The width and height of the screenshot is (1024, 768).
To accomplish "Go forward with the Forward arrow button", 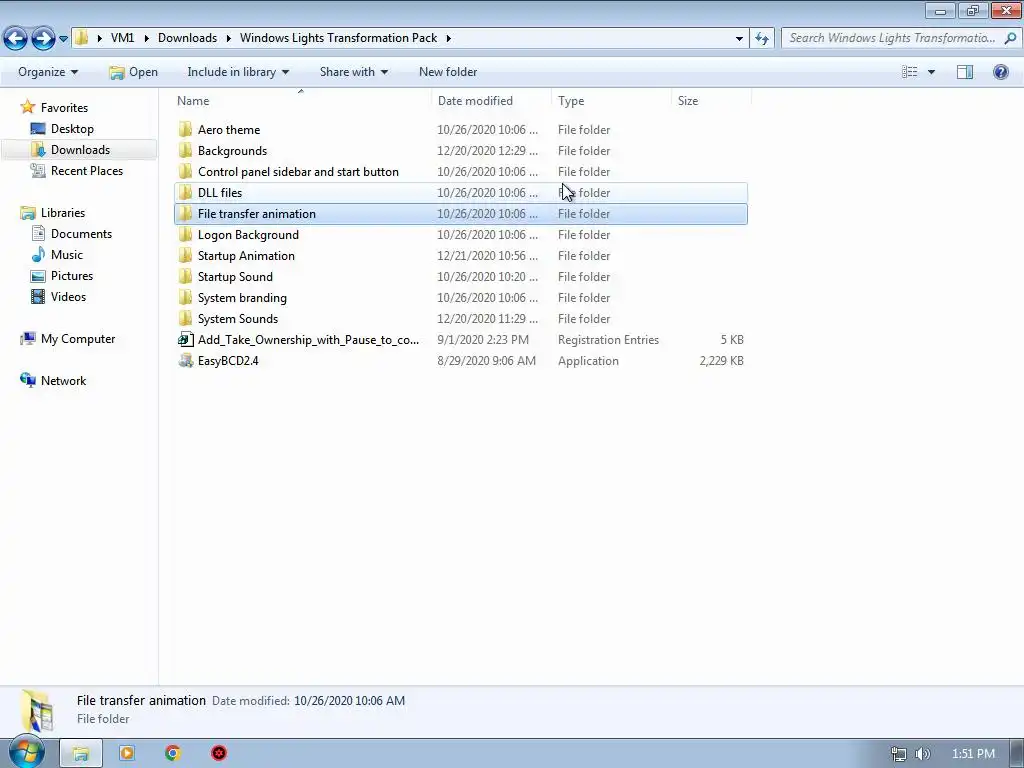I will [43, 39].
